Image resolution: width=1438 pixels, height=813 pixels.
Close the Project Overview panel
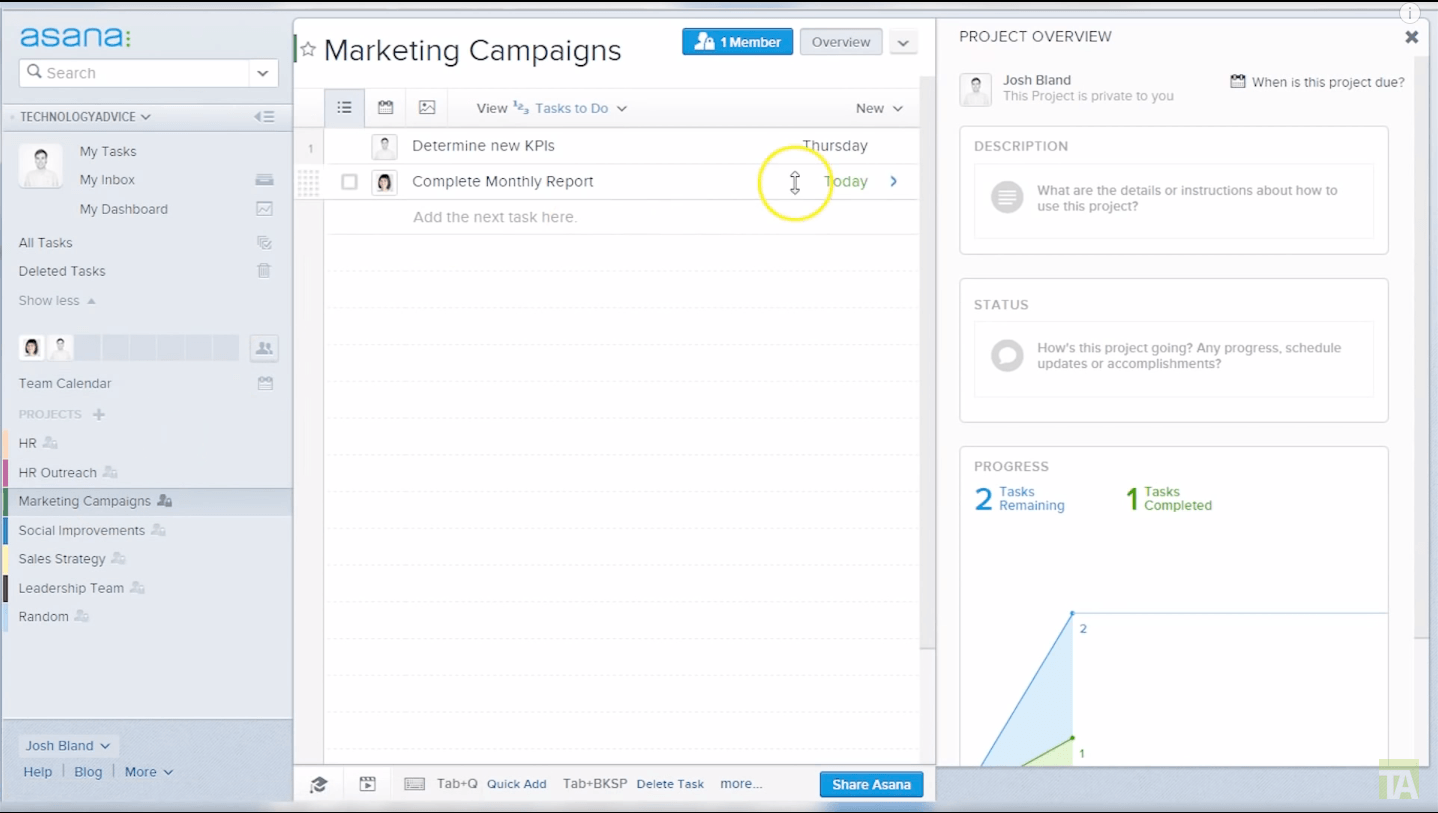(x=1411, y=37)
